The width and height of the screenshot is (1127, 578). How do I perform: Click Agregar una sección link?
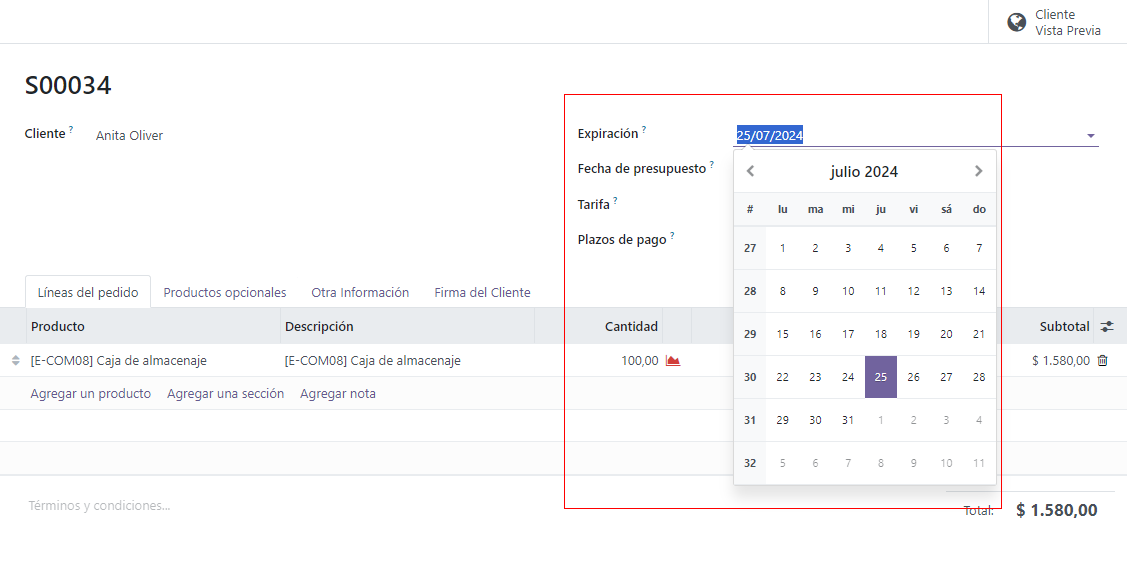(x=225, y=394)
